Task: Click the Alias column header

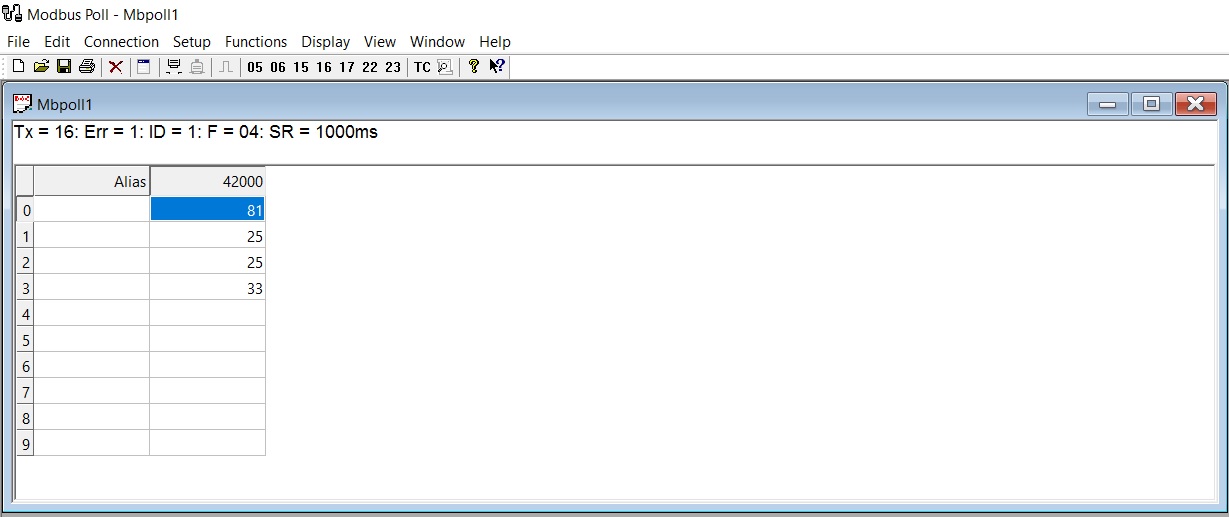Action: click(x=92, y=182)
